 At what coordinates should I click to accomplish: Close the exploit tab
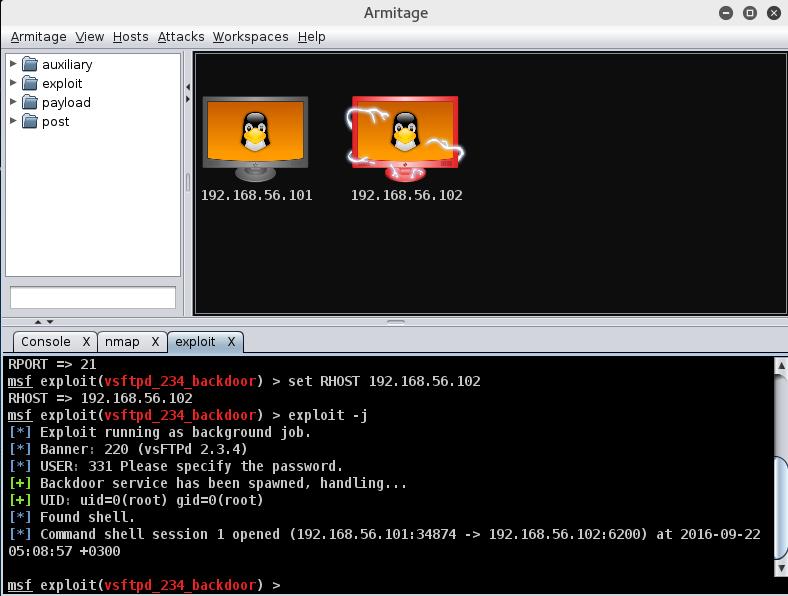click(x=231, y=342)
